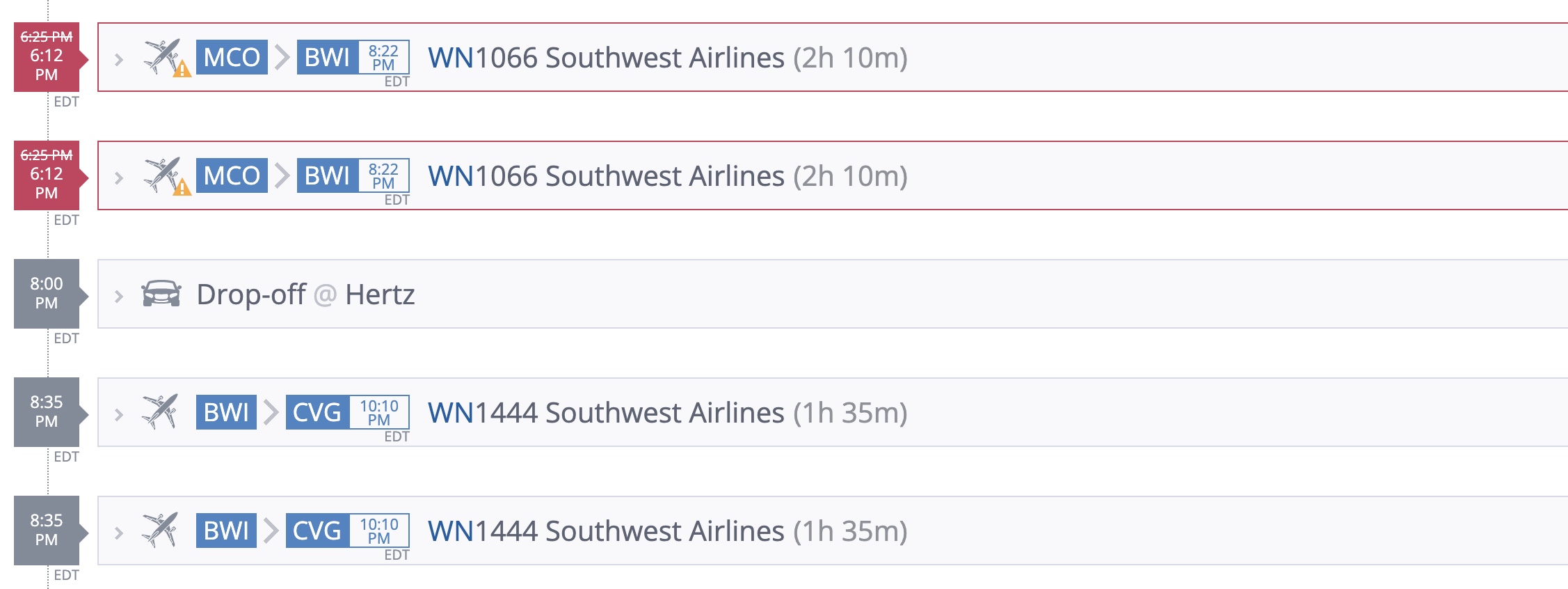This screenshot has width=1568, height=589.
Task: Expand the second WN1066 flight row chevron
Action: click(x=119, y=178)
